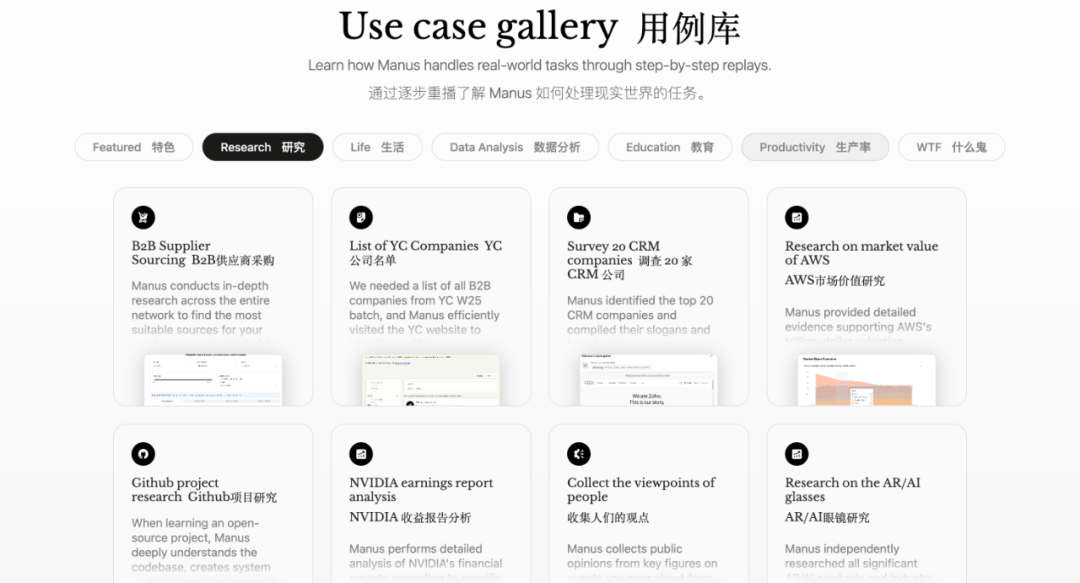Viewport: 1080px width, 583px height.
Task: Click the document icon on List of YC Companies card
Action: click(361, 218)
